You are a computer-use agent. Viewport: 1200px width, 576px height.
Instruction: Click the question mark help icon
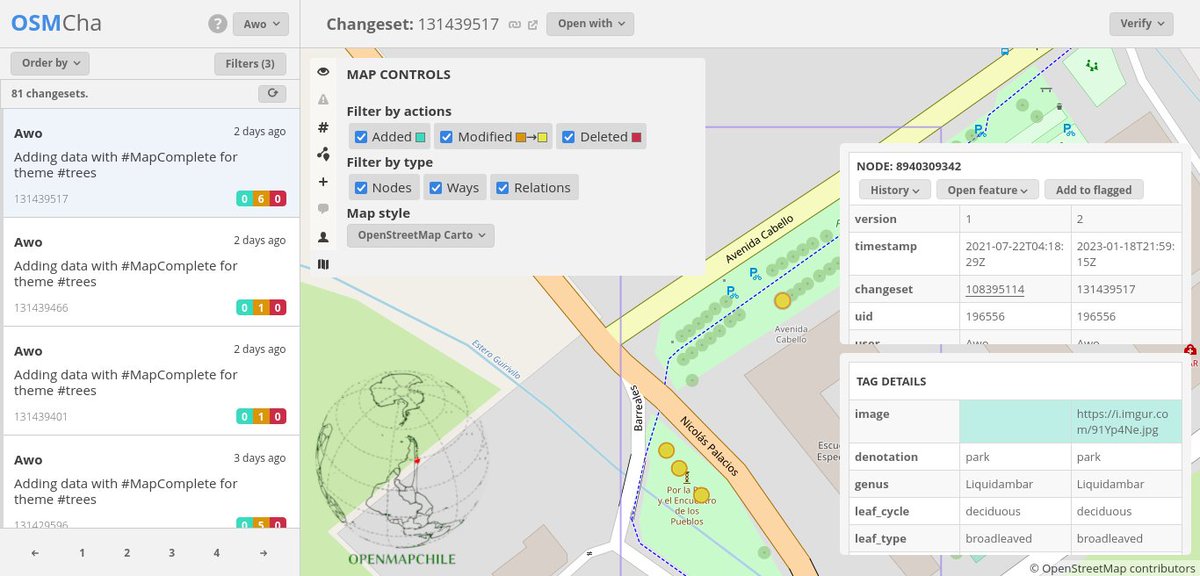pyautogui.click(x=217, y=24)
